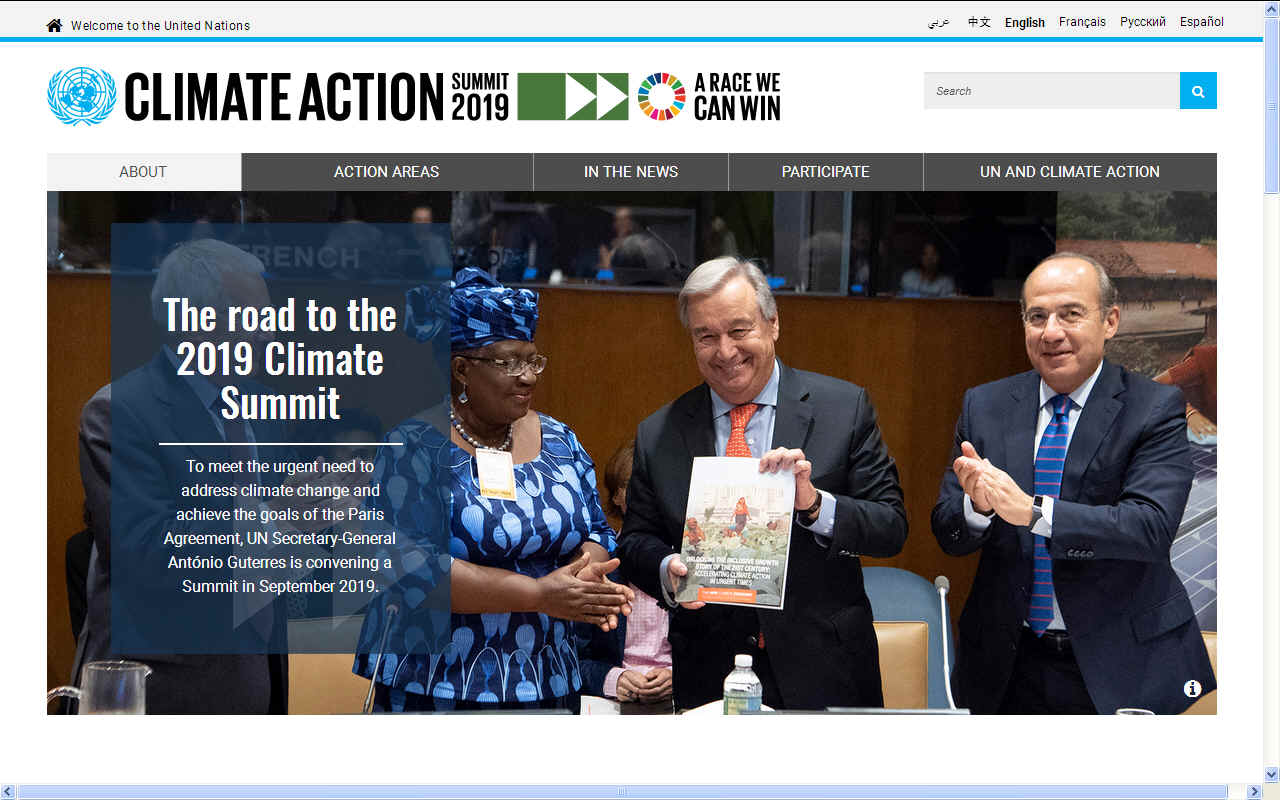Switch language to Arabic
Viewport: 1280px width, 800px height.
coord(939,22)
